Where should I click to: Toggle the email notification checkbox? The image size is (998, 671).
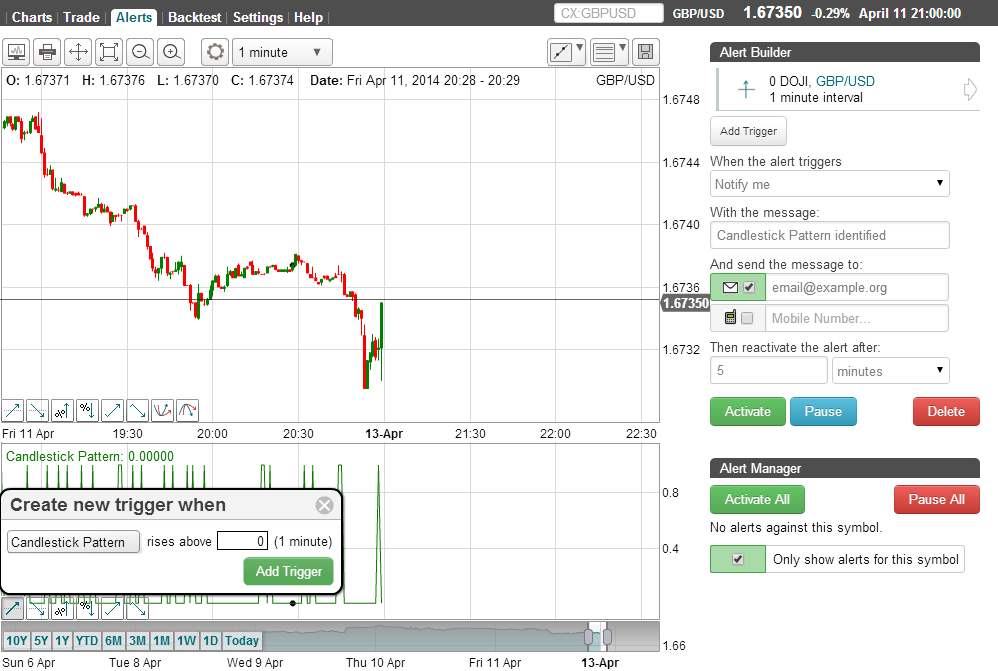click(749, 287)
